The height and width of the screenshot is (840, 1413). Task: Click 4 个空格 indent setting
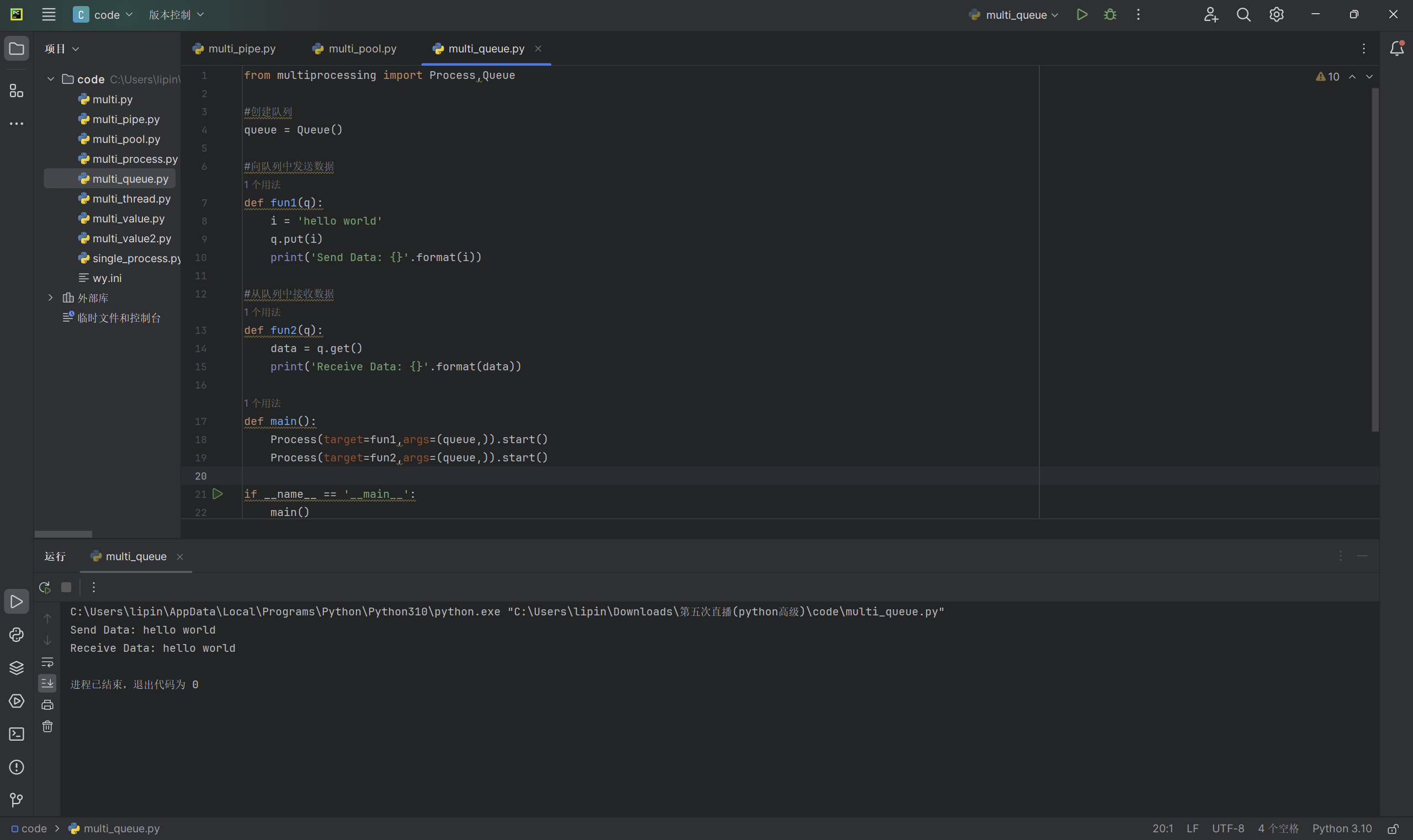tap(1278, 828)
